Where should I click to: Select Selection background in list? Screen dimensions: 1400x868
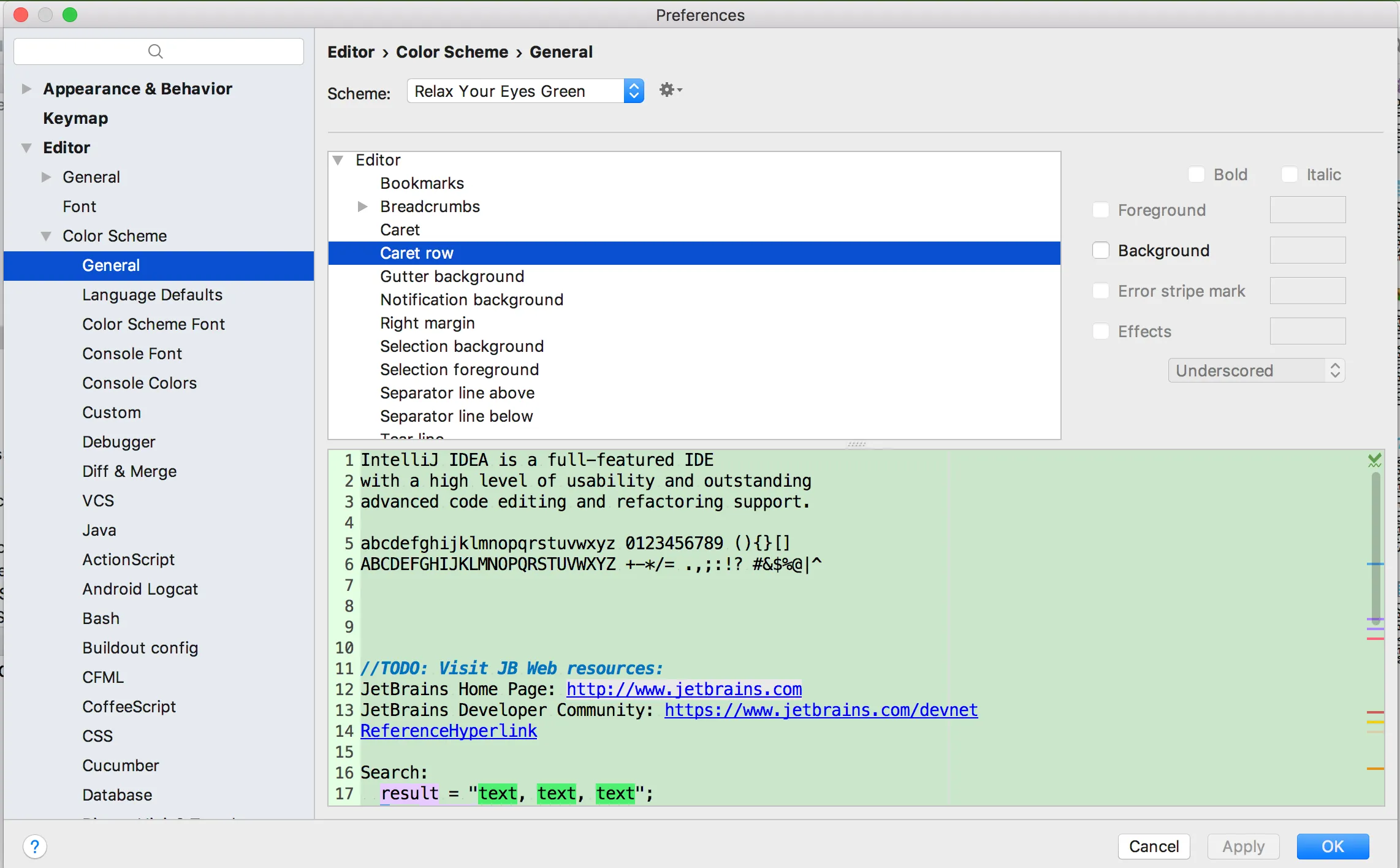pos(462,346)
